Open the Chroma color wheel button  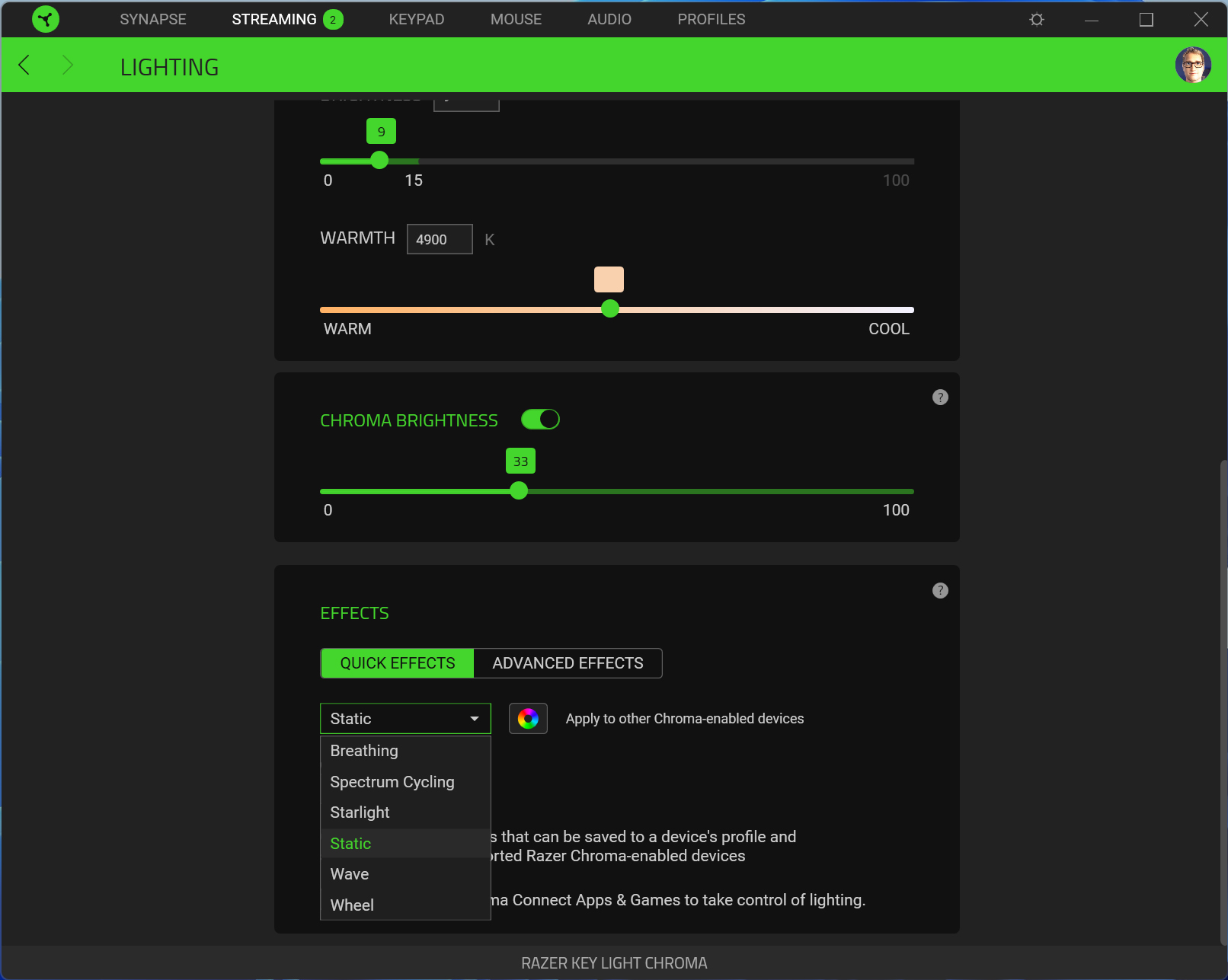pos(528,718)
